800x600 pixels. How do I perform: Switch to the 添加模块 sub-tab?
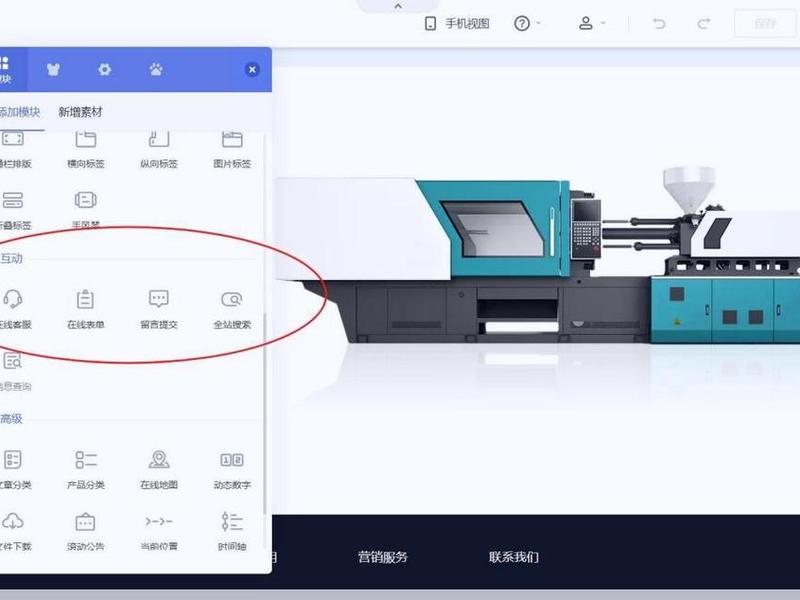(19, 112)
